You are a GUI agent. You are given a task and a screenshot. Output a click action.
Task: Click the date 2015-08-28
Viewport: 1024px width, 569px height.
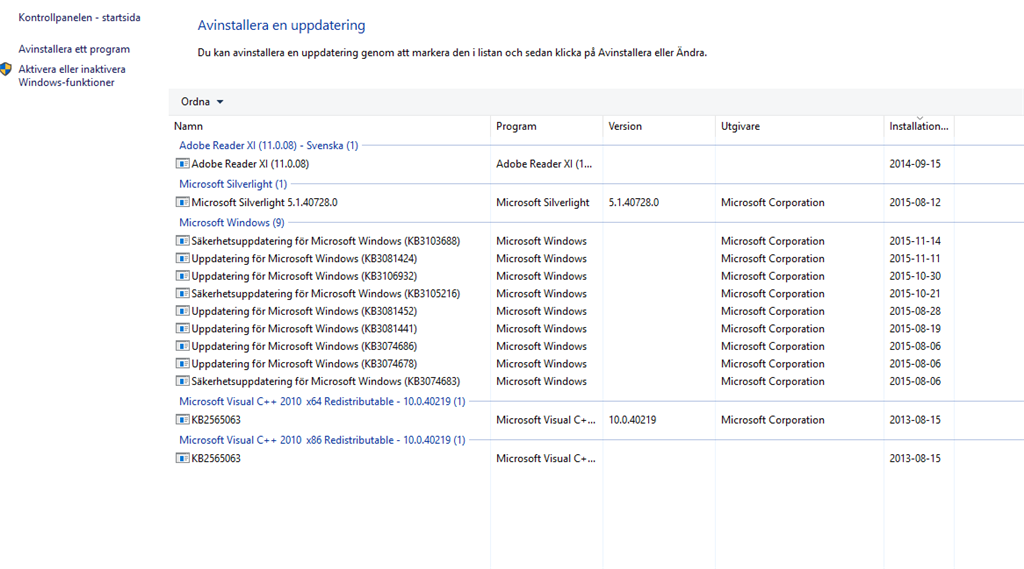tap(915, 312)
